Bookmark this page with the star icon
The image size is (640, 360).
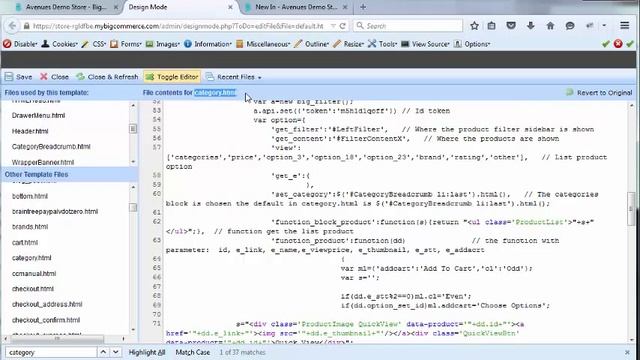pyautogui.click(x=474, y=26)
